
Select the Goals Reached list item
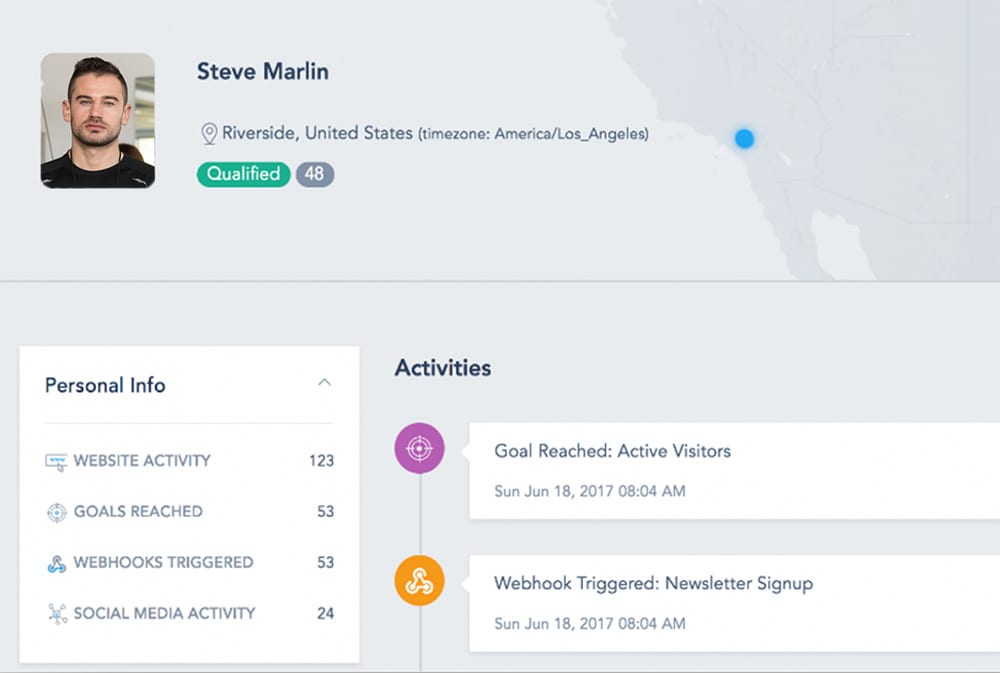[138, 511]
